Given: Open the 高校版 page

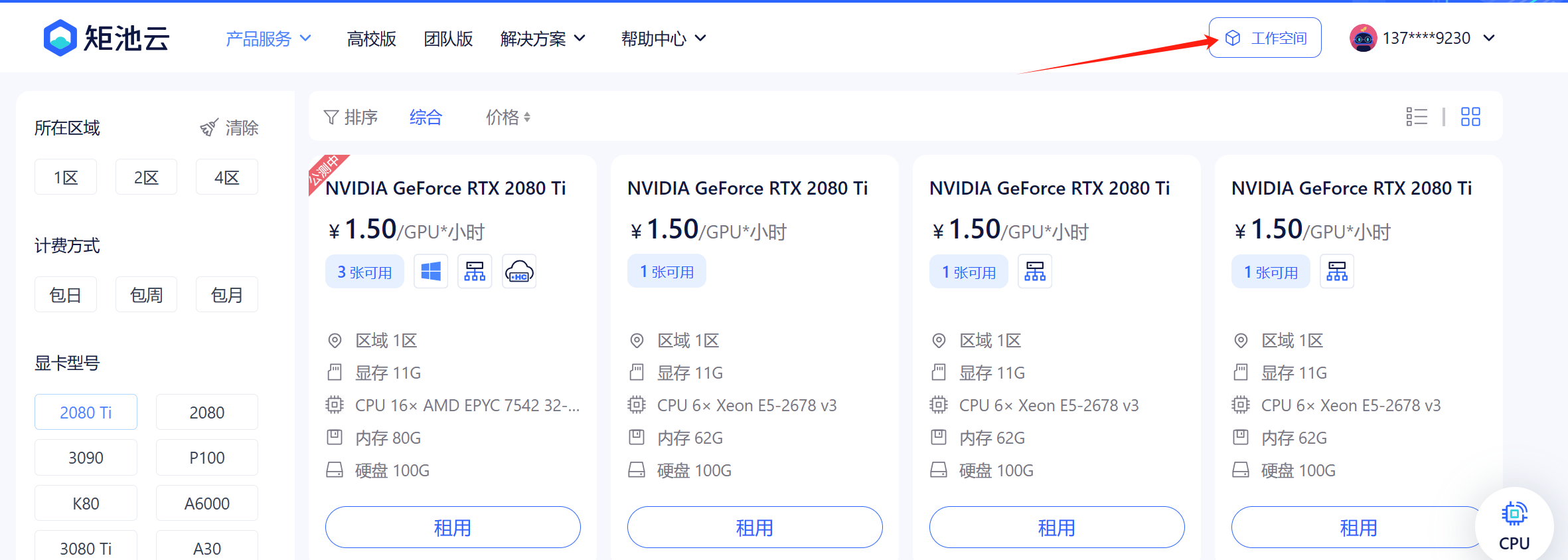Looking at the screenshot, I should [371, 39].
